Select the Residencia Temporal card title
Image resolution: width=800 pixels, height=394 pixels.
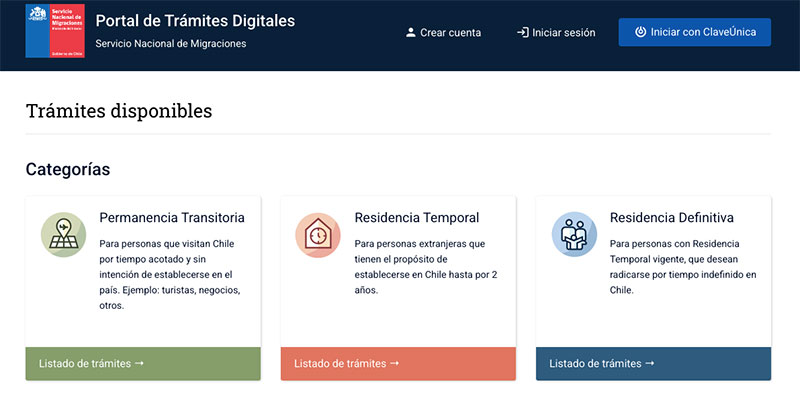click(417, 218)
